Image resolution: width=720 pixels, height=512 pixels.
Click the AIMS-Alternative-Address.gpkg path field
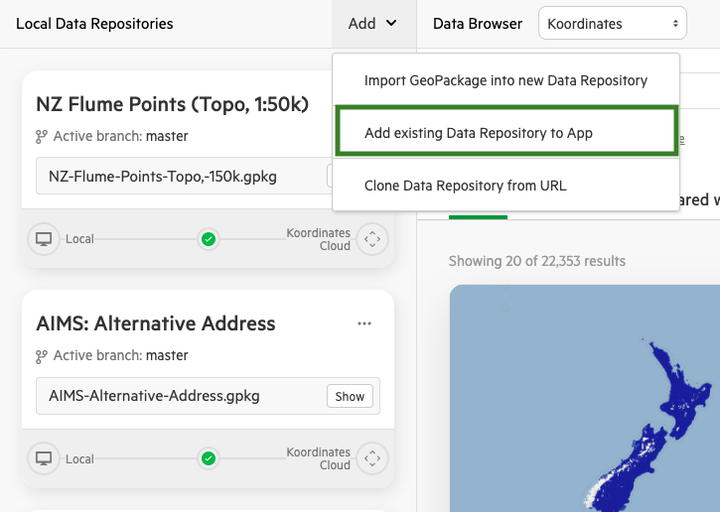208,396
